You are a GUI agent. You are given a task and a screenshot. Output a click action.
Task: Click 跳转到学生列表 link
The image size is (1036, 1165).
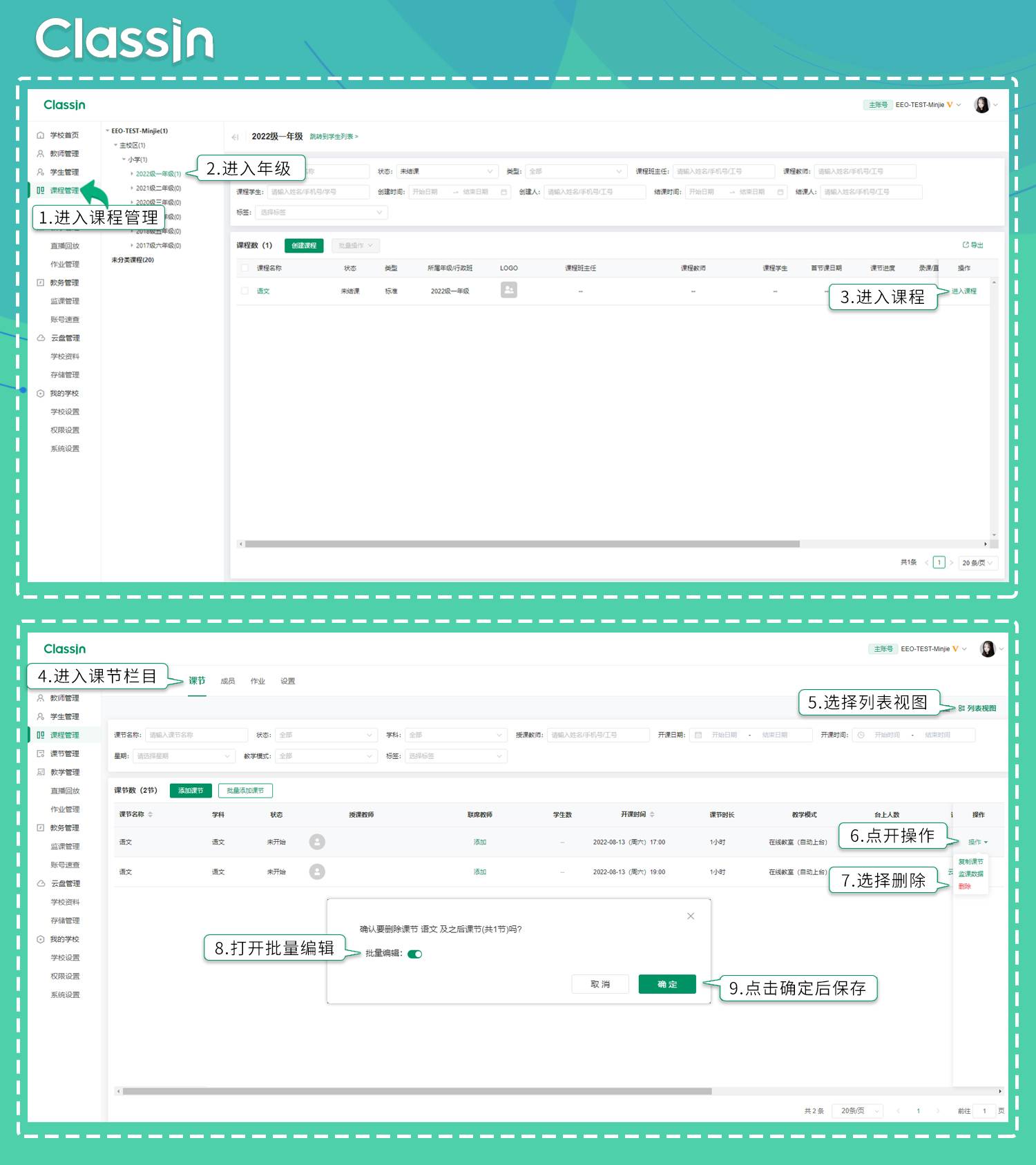pyautogui.click(x=334, y=137)
